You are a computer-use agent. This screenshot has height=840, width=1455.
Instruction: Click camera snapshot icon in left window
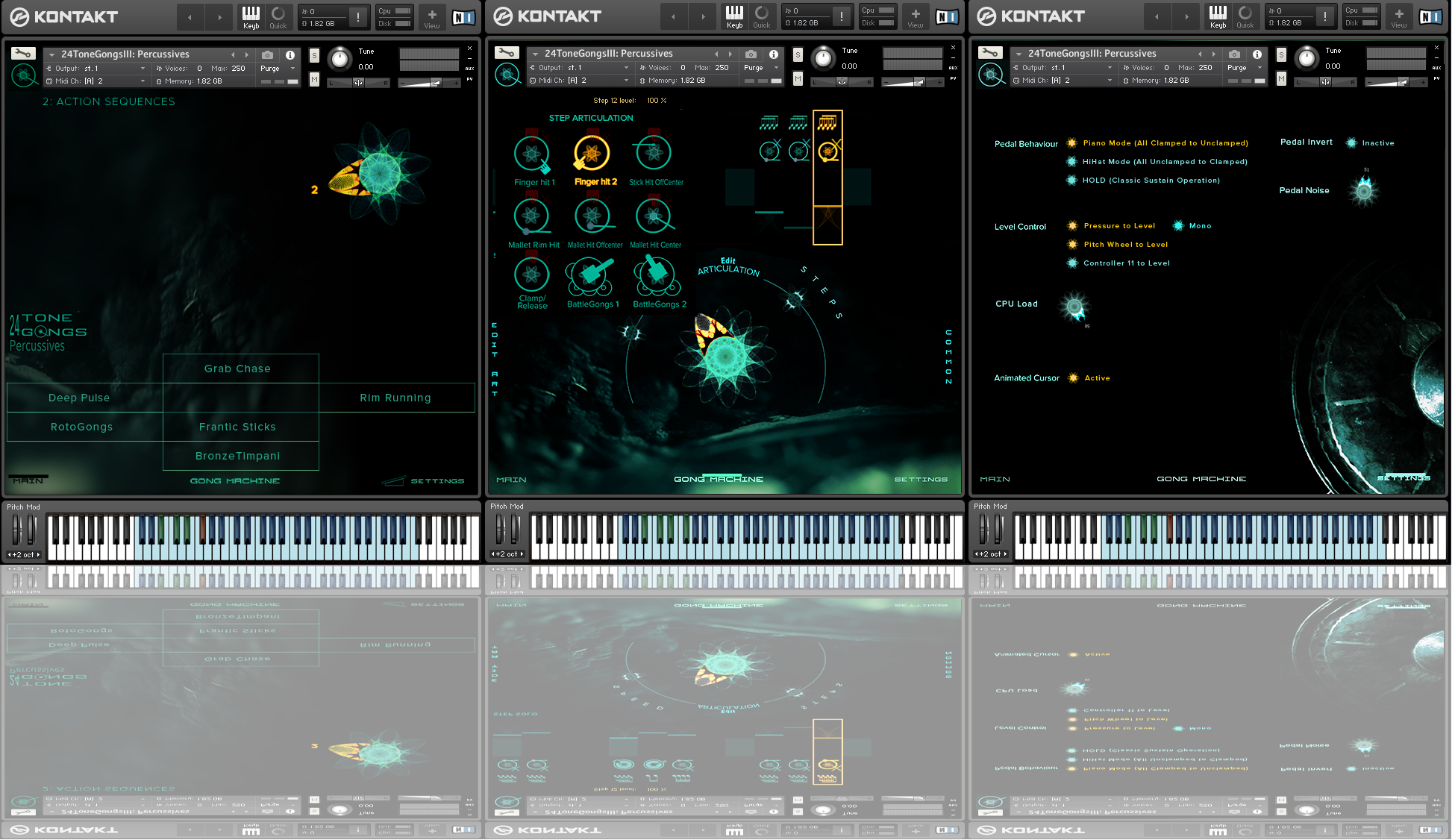point(268,54)
